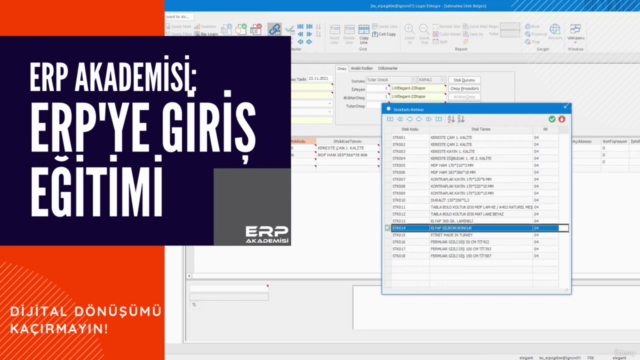The width and height of the screenshot is (640, 360).
Task: Select row STK001 KERESTE ÇAM 1. KALİTE
Action: (x=475, y=138)
